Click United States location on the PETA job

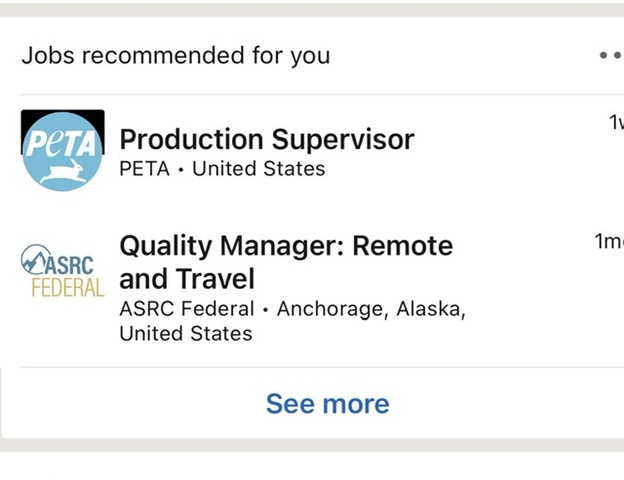click(x=258, y=169)
